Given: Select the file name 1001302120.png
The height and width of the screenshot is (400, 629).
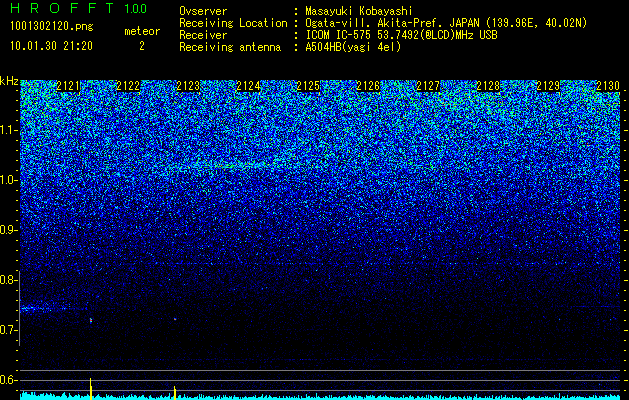Looking at the screenshot, I should click(x=52, y=27).
